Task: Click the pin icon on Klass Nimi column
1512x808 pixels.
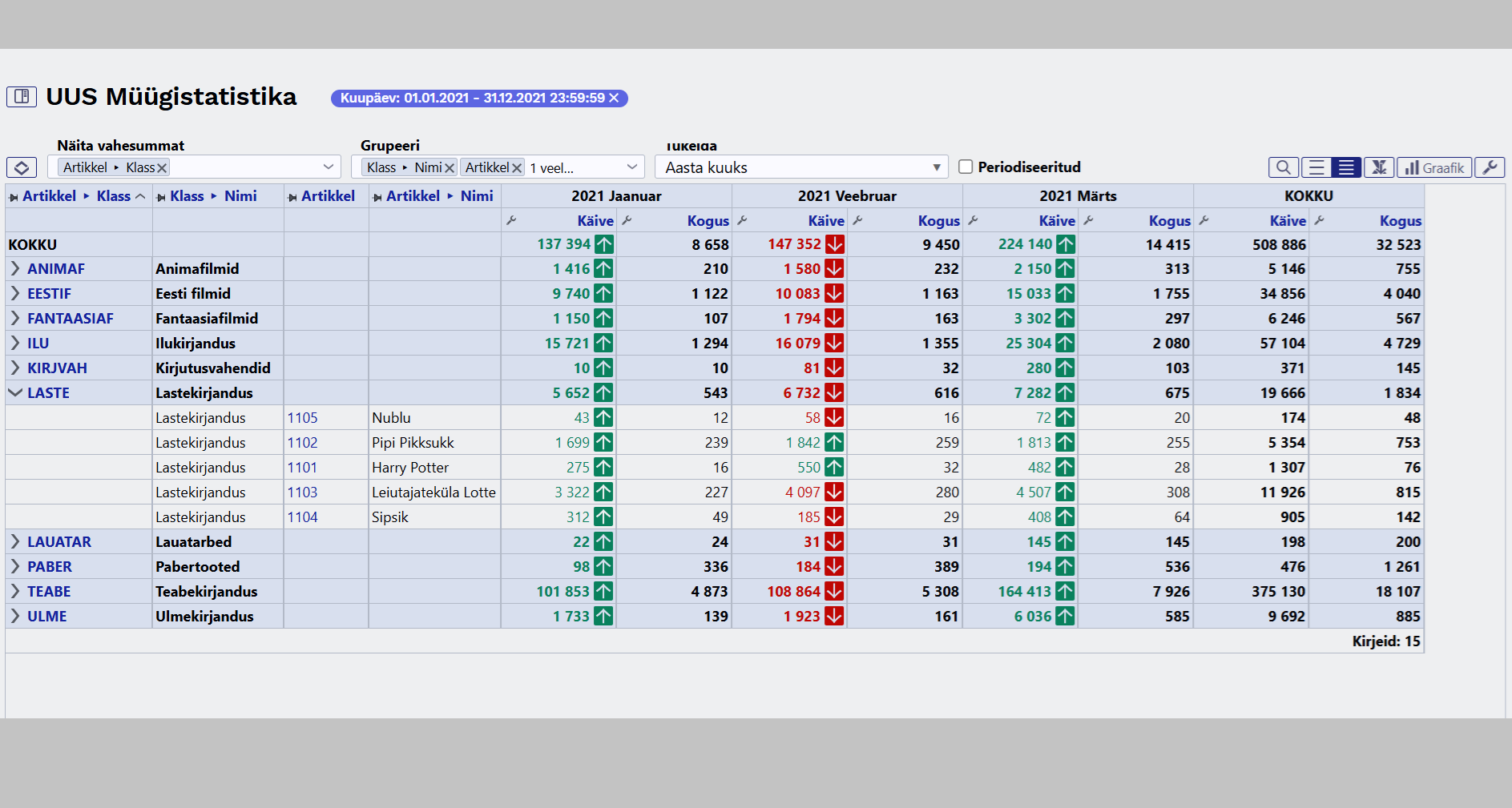Action: tap(161, 197)
